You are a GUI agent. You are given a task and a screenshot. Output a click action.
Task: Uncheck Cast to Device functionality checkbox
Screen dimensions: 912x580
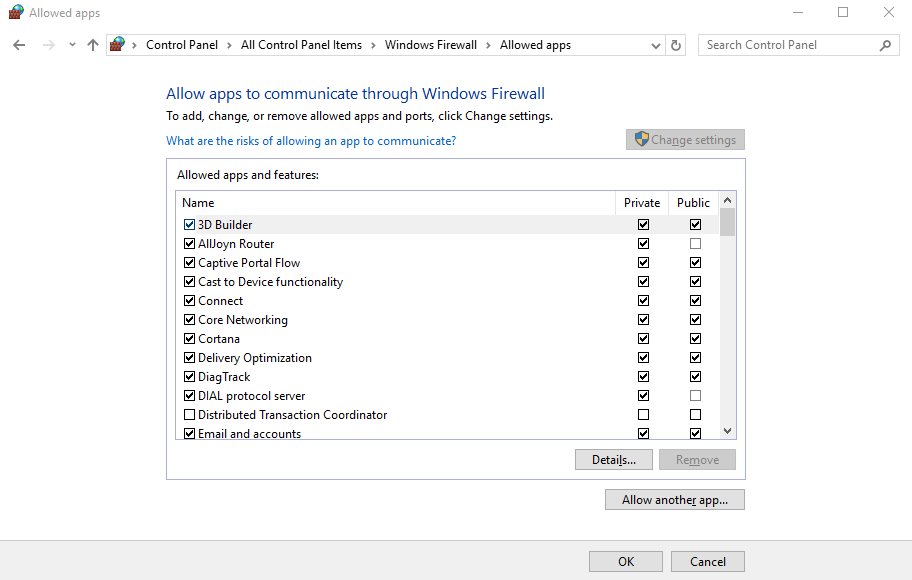189,282
